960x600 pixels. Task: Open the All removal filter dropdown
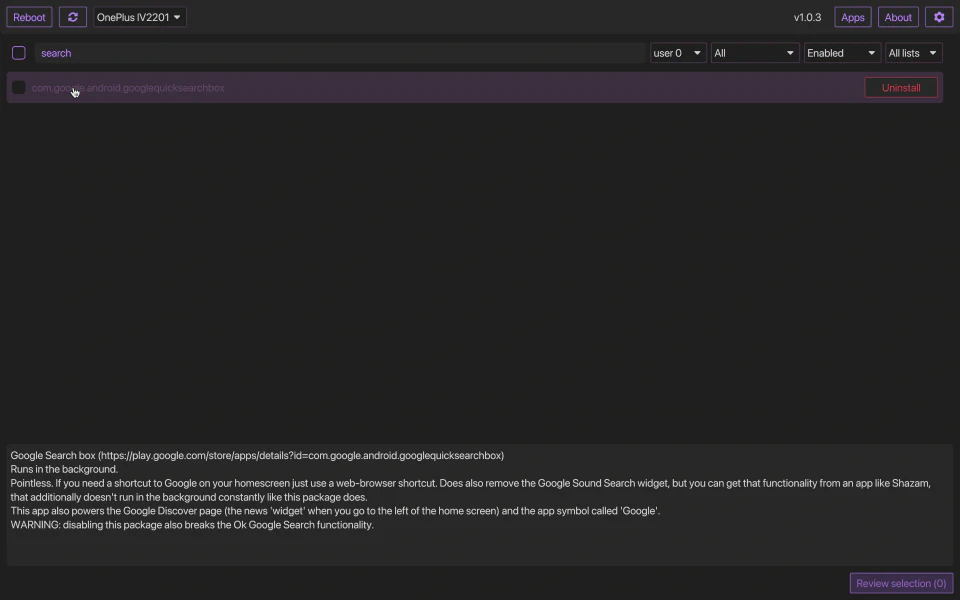754,53
